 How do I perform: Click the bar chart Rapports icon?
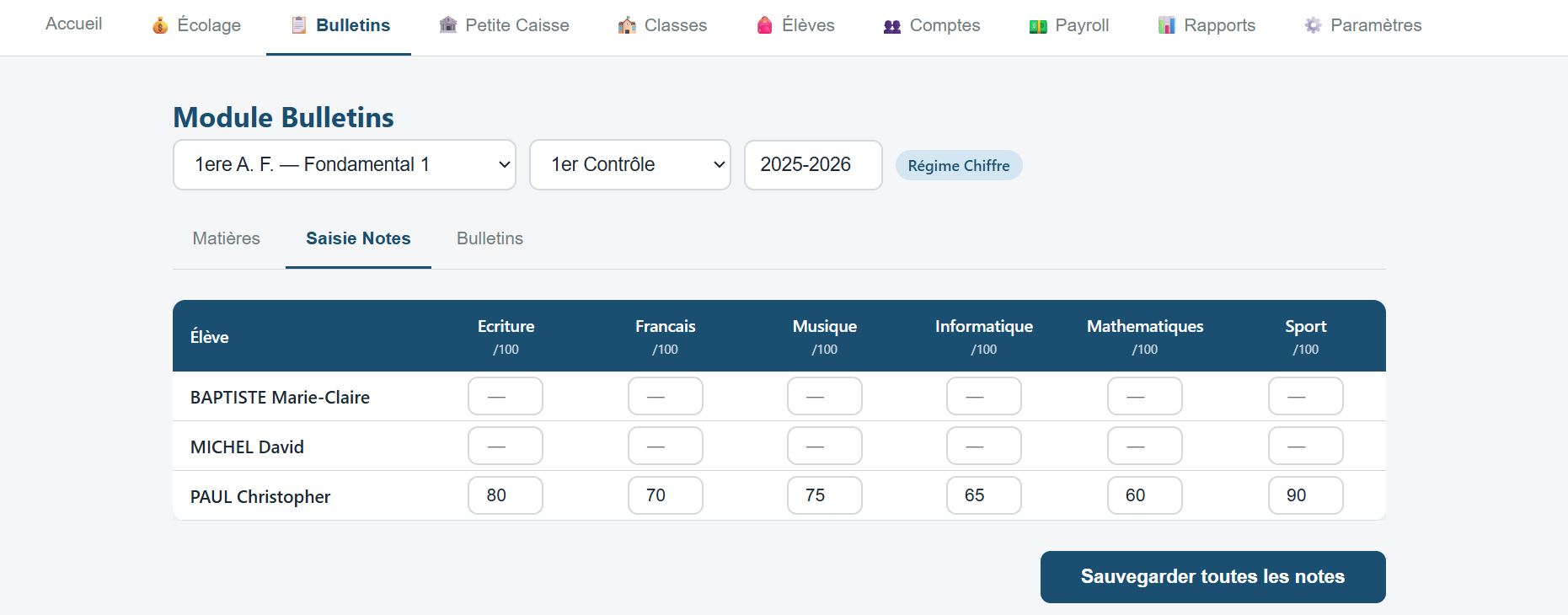(1167, 25)
